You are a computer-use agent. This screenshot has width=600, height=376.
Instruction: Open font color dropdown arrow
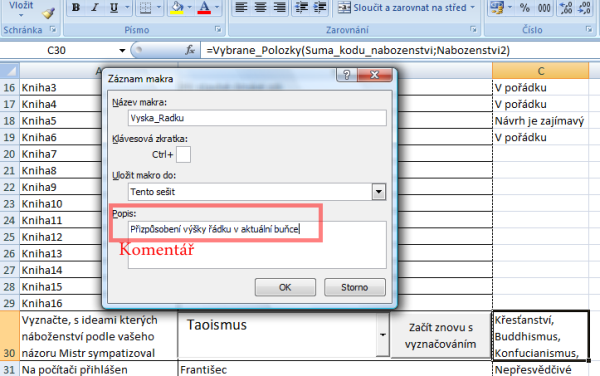pyautogui.click(x=217, y=7)
